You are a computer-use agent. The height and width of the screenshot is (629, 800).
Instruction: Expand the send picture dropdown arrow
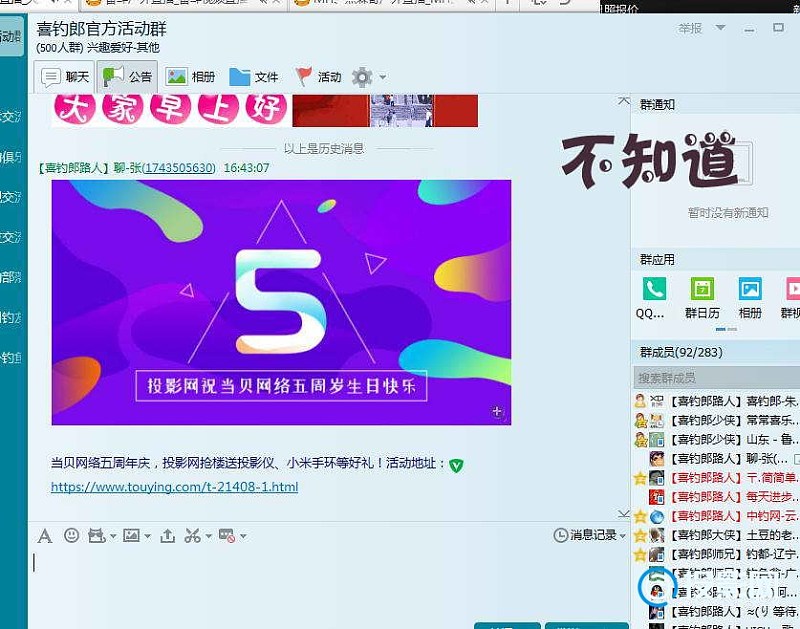click(148, 536)
